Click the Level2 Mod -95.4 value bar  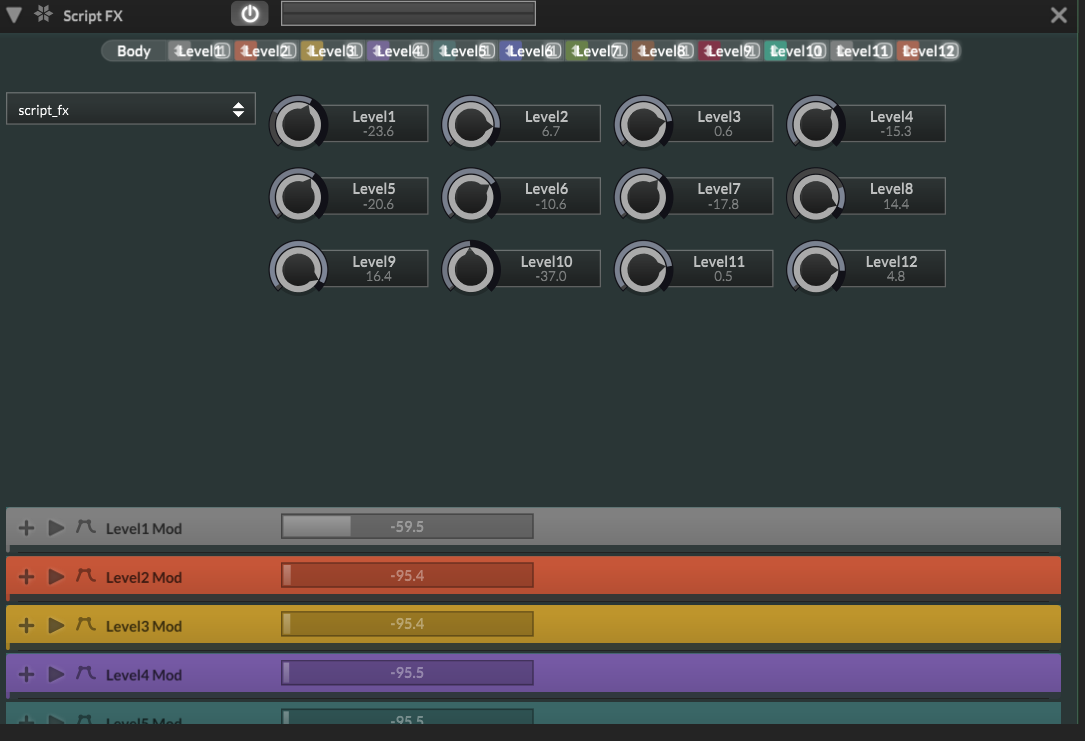coord(407,575)
